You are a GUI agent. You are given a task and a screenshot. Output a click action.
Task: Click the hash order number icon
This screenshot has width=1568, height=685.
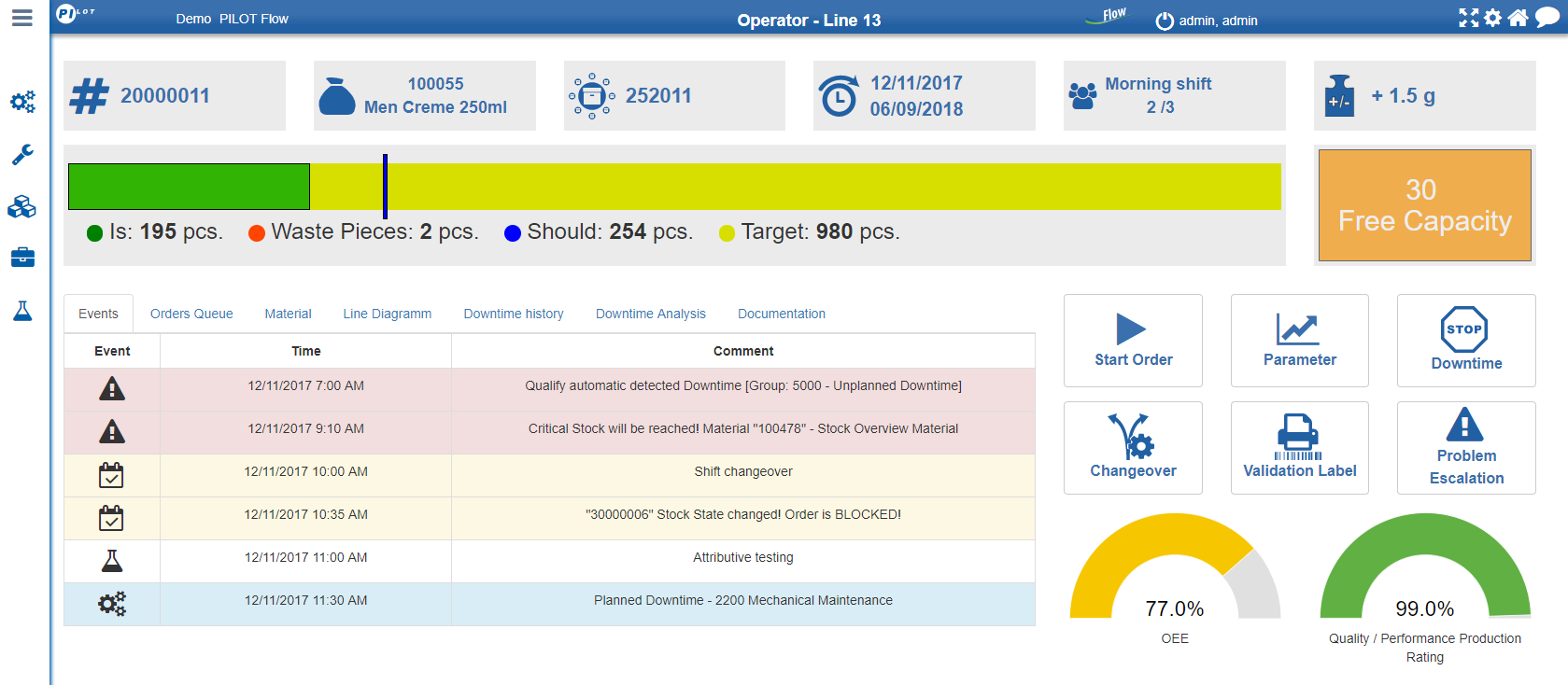coord(90,95)
